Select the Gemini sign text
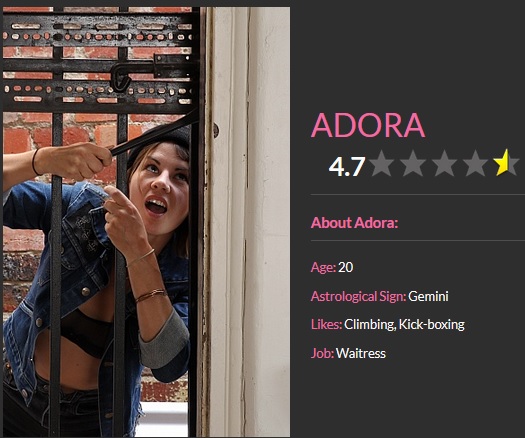This screenshot has width=525, height=438. pyautogui.click(x=428, y=296)
